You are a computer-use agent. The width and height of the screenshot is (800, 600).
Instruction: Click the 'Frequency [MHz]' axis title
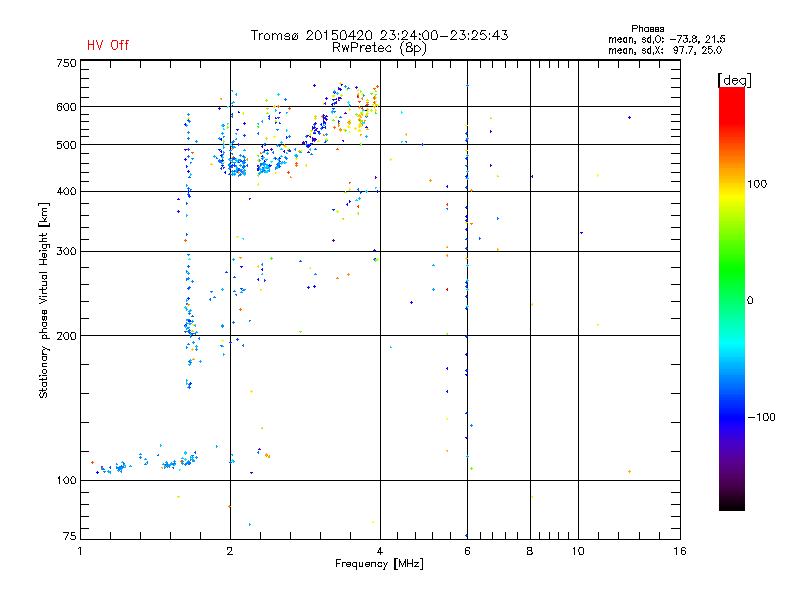pyautogui.click(x=379, y=564)
